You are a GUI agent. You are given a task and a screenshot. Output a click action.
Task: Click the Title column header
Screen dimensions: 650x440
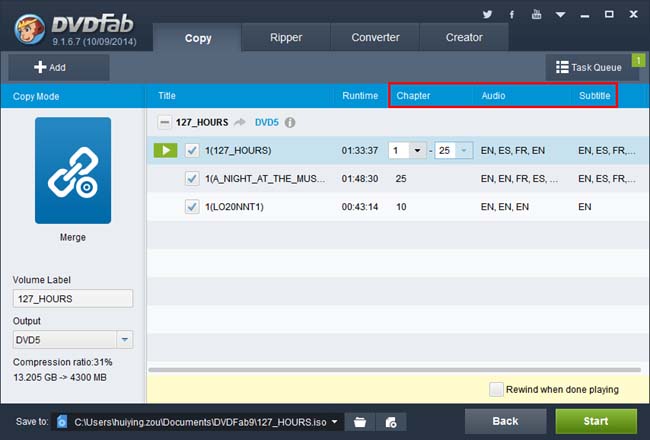[x=167, y=96]
